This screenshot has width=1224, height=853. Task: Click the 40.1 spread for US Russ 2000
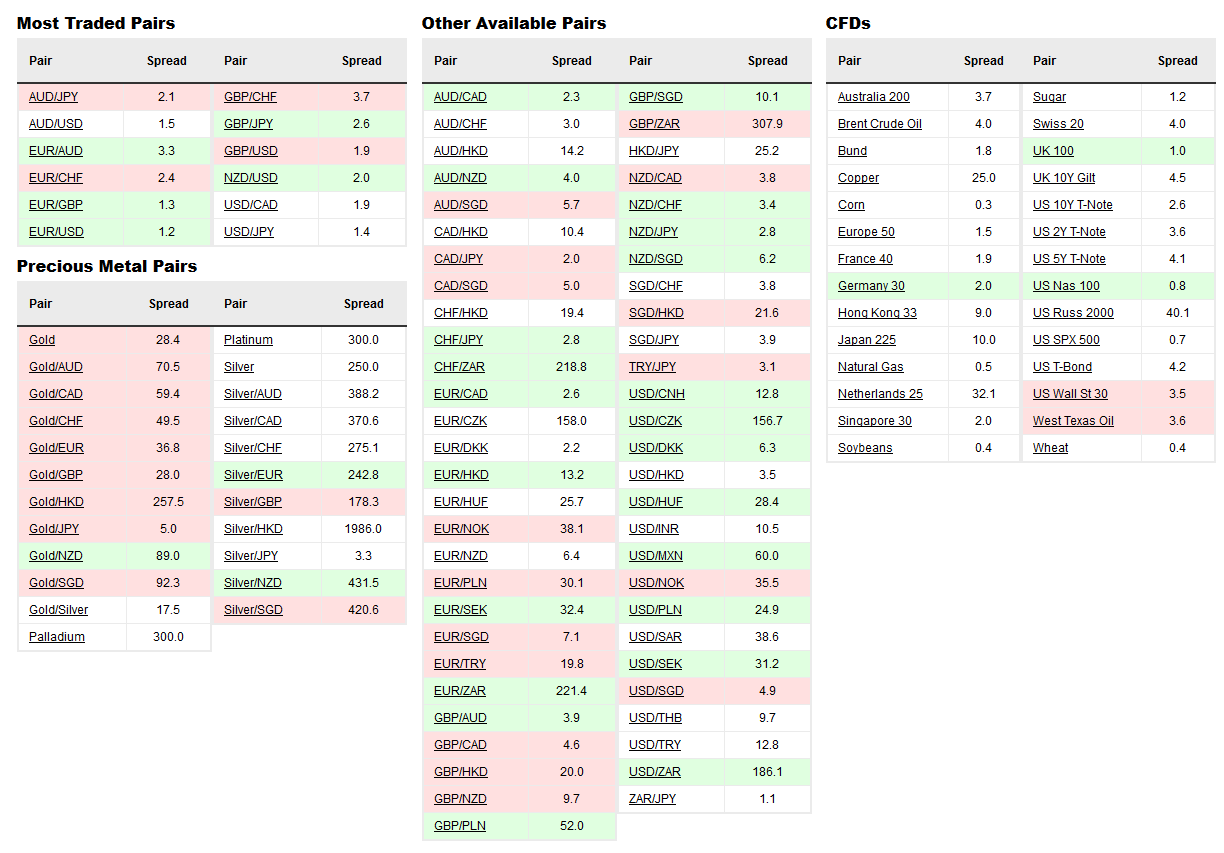1177,313
